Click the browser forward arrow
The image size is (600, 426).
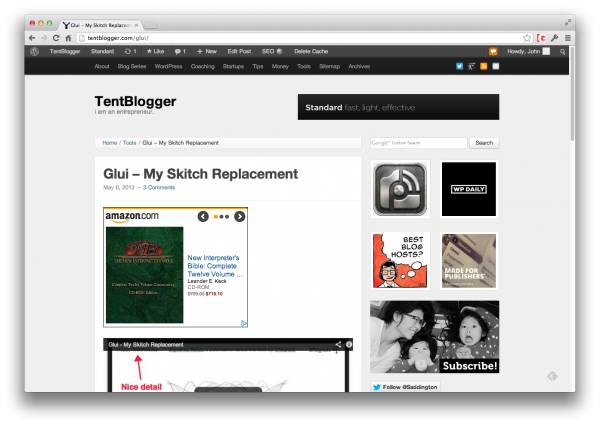(44, 38)
